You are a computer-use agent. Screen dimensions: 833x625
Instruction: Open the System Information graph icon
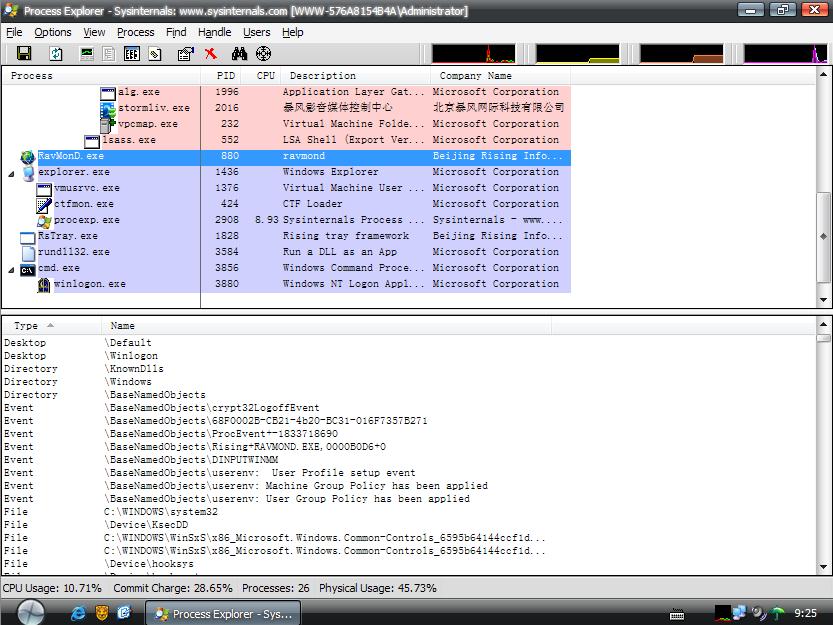(x=88, y=54)
